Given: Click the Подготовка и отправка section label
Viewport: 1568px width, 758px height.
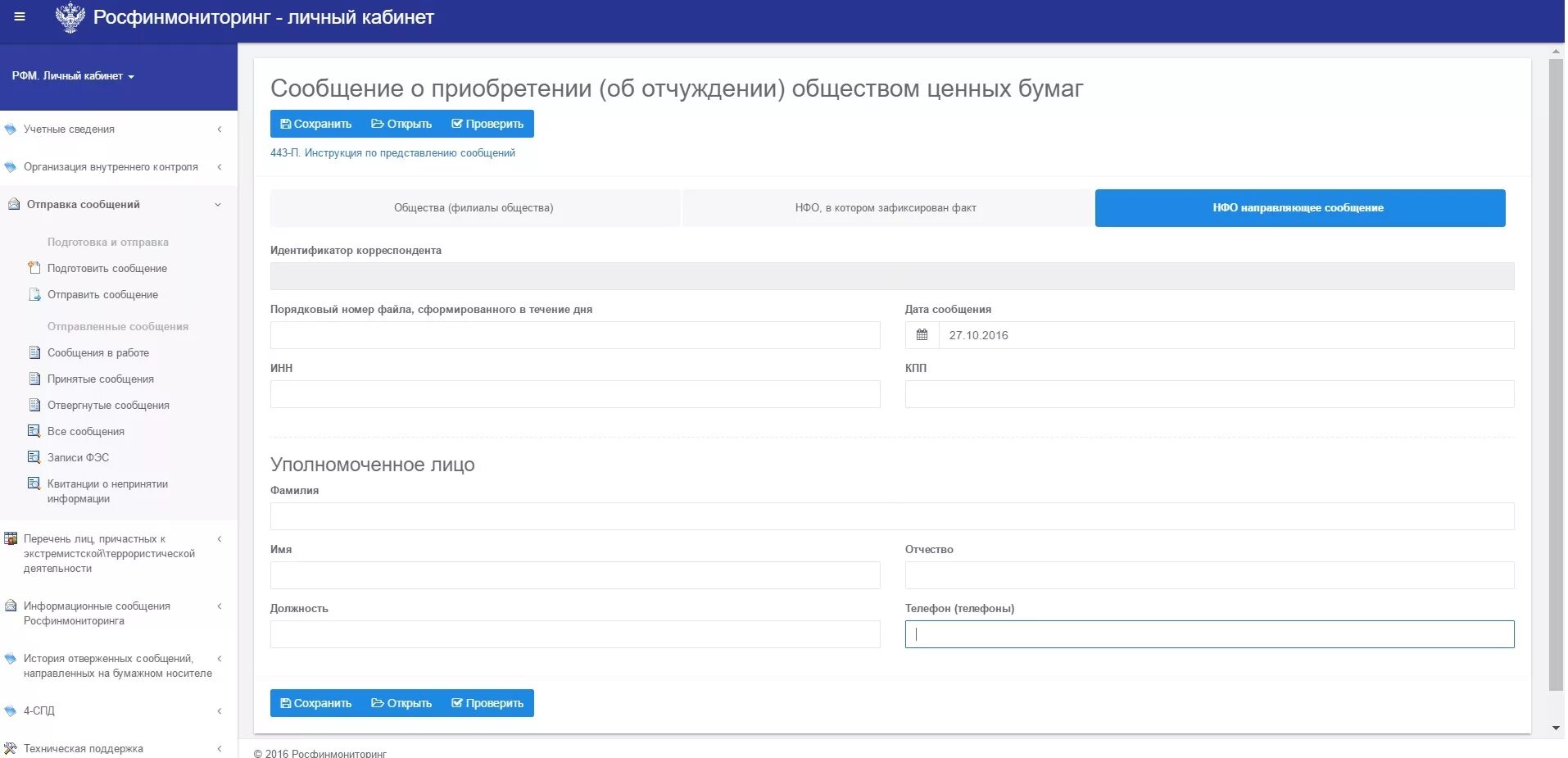Looking at the screenshot, I should tap(108, 242).
